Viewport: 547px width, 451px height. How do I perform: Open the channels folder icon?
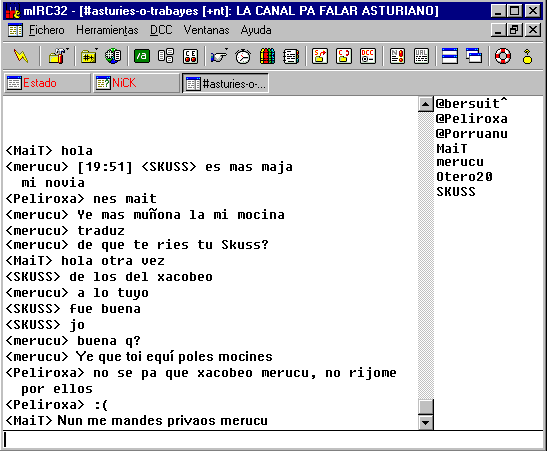(89, 56)
